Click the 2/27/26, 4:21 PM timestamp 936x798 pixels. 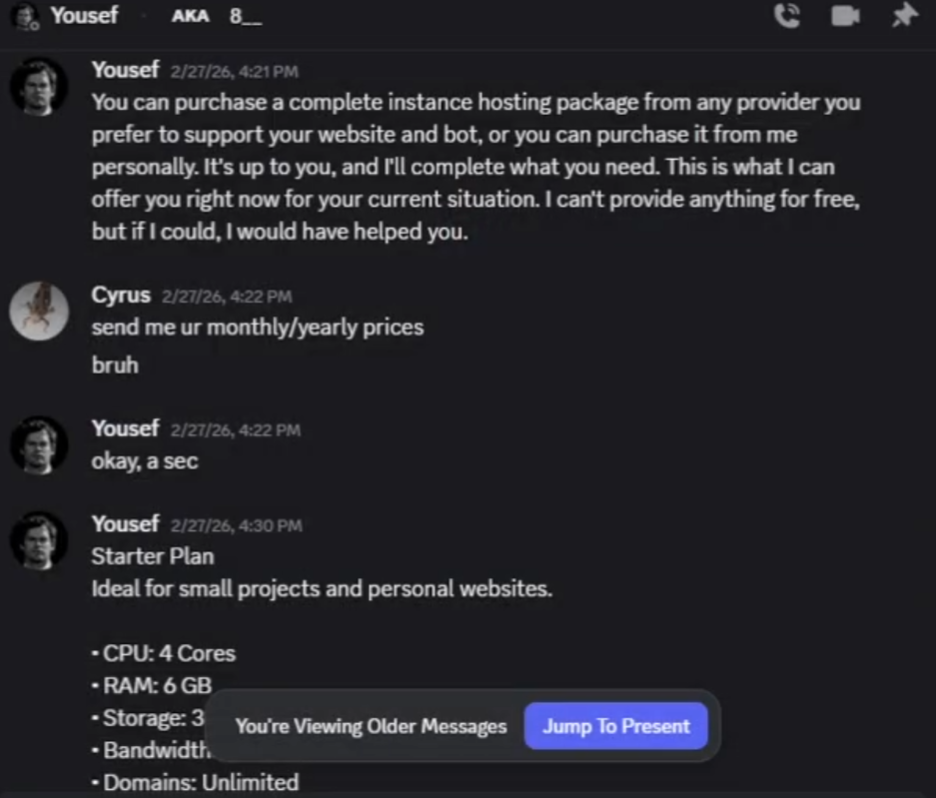[235, 72]
